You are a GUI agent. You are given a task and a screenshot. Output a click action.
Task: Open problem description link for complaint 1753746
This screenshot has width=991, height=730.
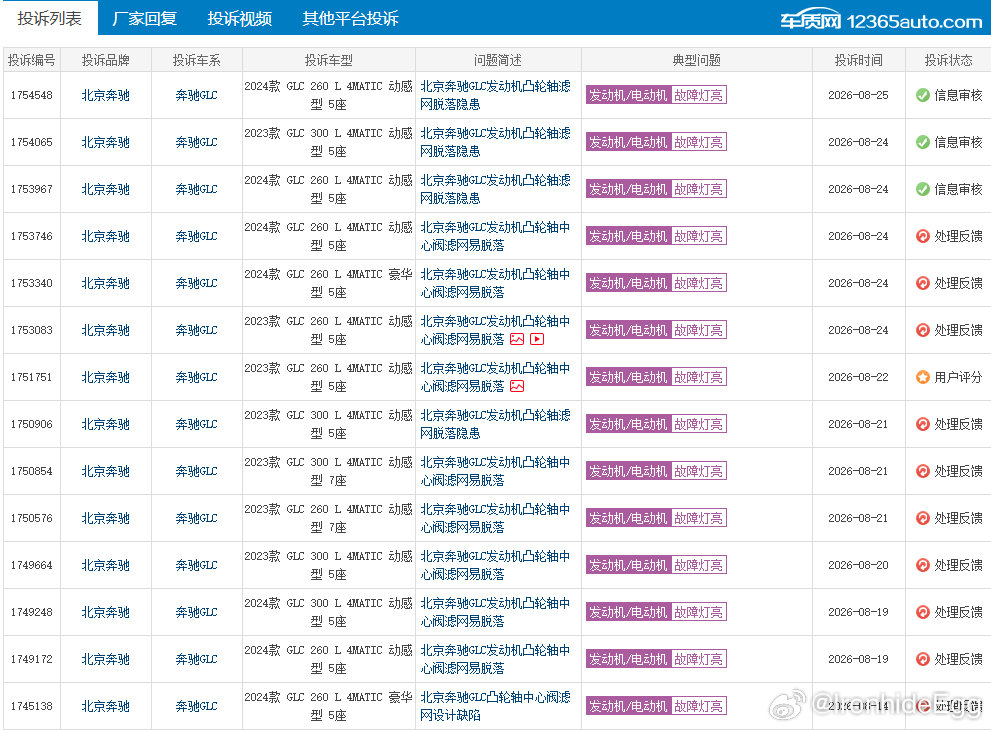click(x=496, y=236)
